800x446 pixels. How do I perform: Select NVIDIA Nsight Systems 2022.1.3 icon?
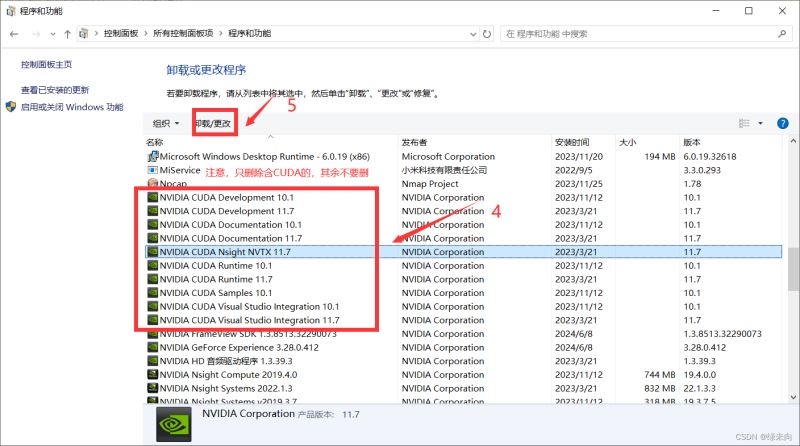pos(152,388)
